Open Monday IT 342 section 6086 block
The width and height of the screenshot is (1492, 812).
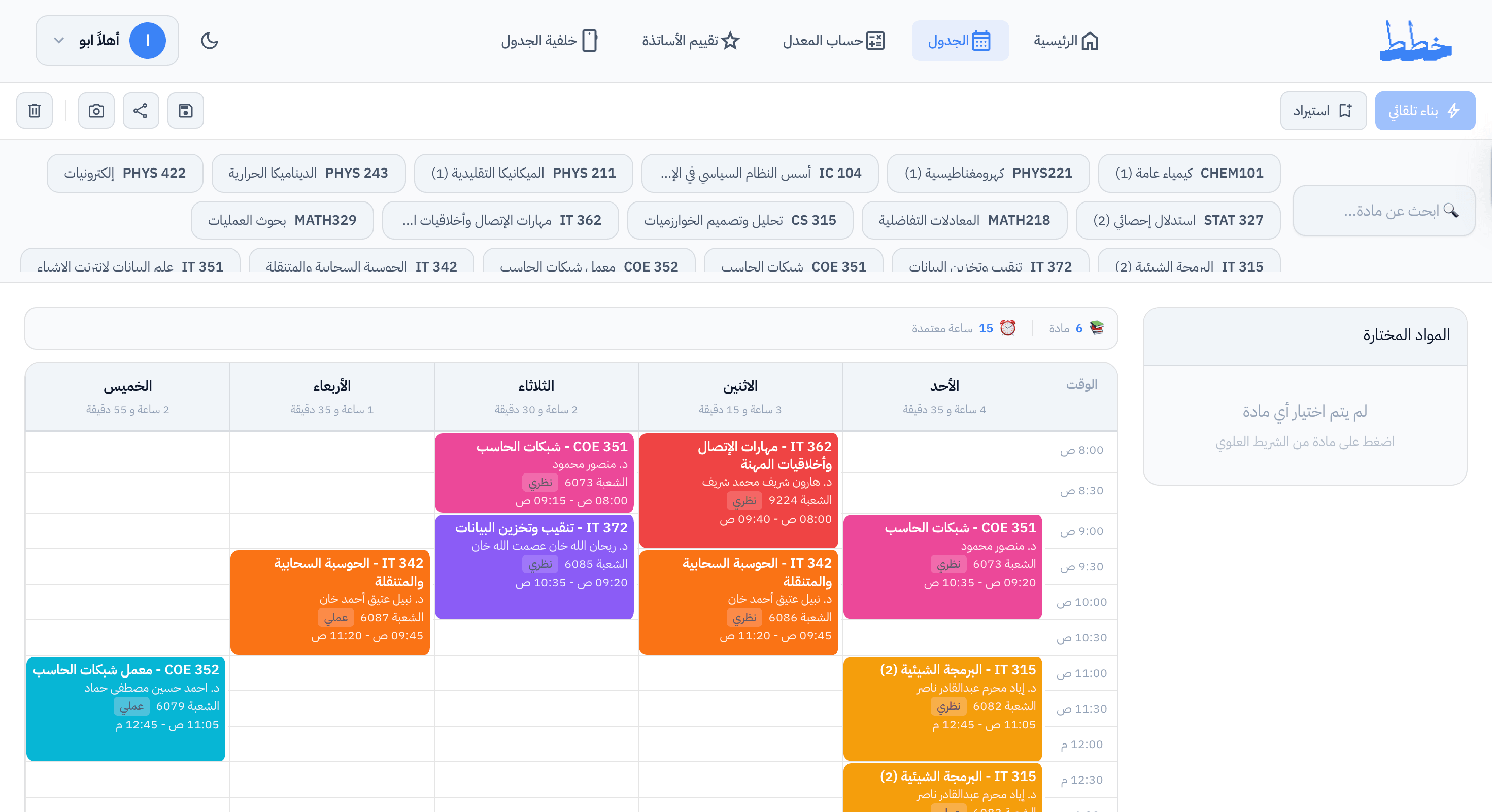(x=738, y=602)
